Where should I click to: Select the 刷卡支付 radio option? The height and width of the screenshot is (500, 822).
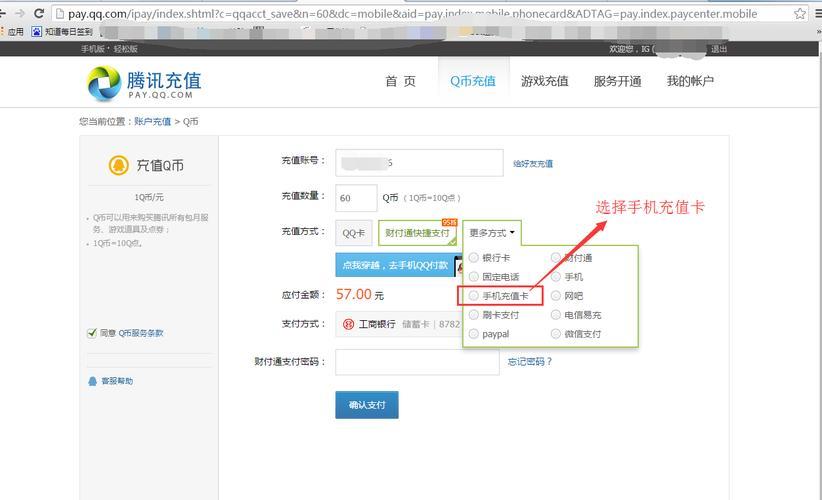(x=473, y=314)
